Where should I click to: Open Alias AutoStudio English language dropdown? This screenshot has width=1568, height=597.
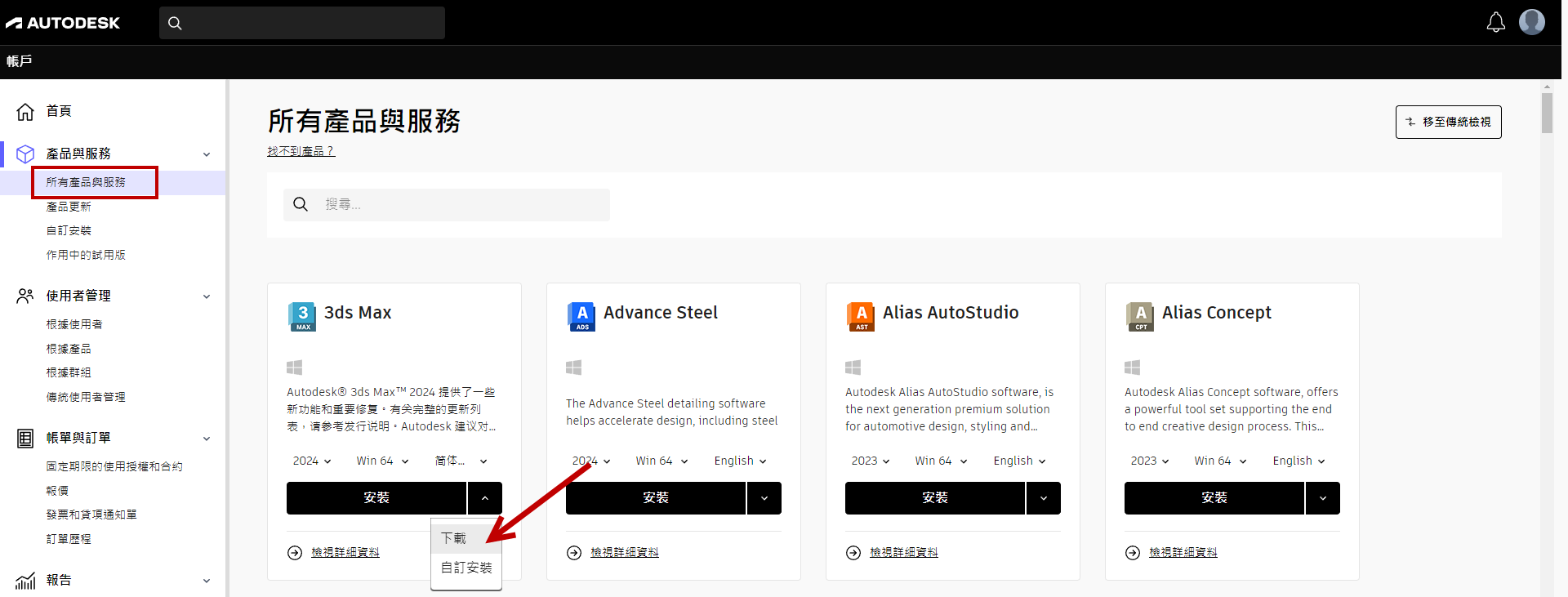[1019, 461]
